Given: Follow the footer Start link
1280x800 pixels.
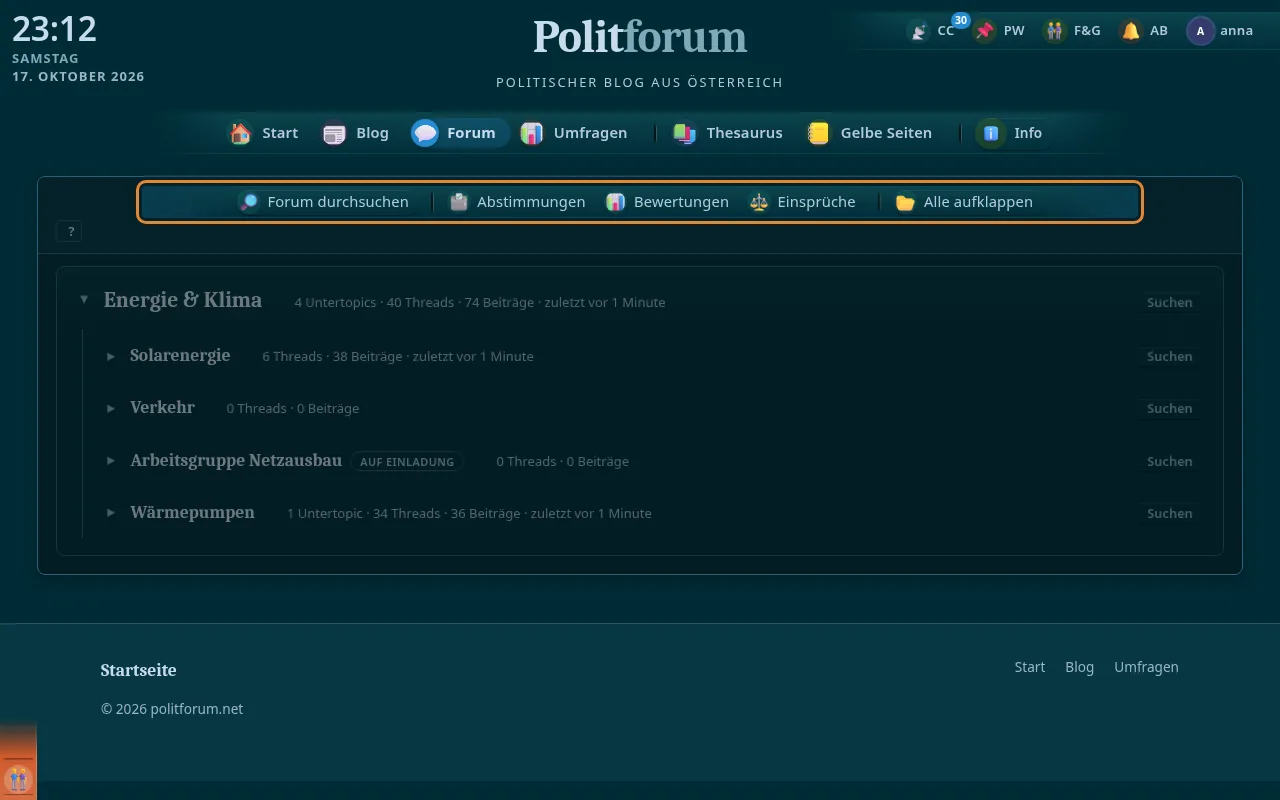Looking at the screenshot, I should (x=1029, y=667).
